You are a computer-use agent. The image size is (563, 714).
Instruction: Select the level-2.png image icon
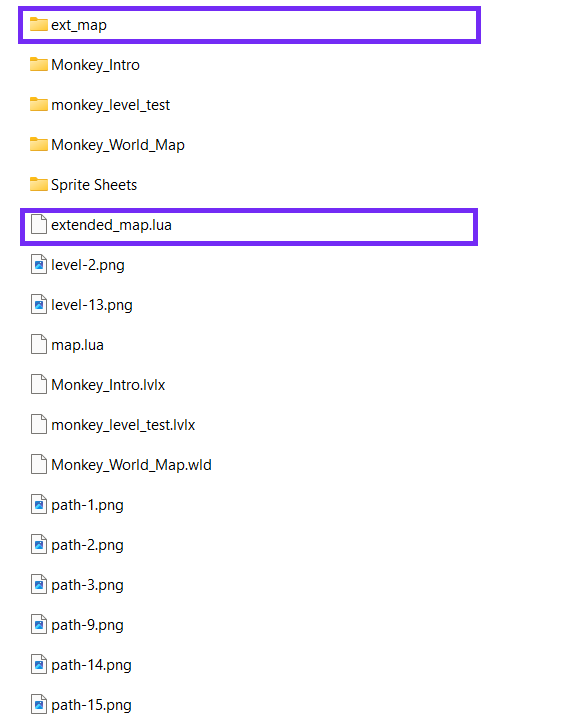click(x=39, y=265)
